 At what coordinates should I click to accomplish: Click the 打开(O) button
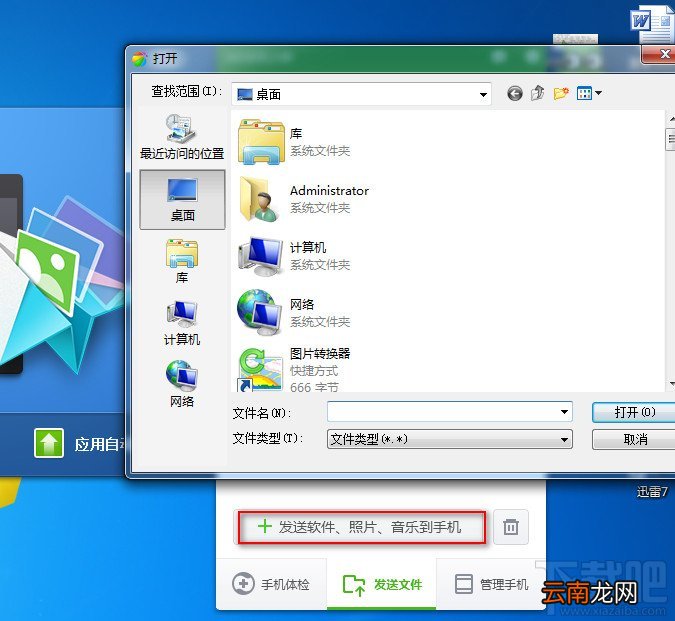point(634,412)
